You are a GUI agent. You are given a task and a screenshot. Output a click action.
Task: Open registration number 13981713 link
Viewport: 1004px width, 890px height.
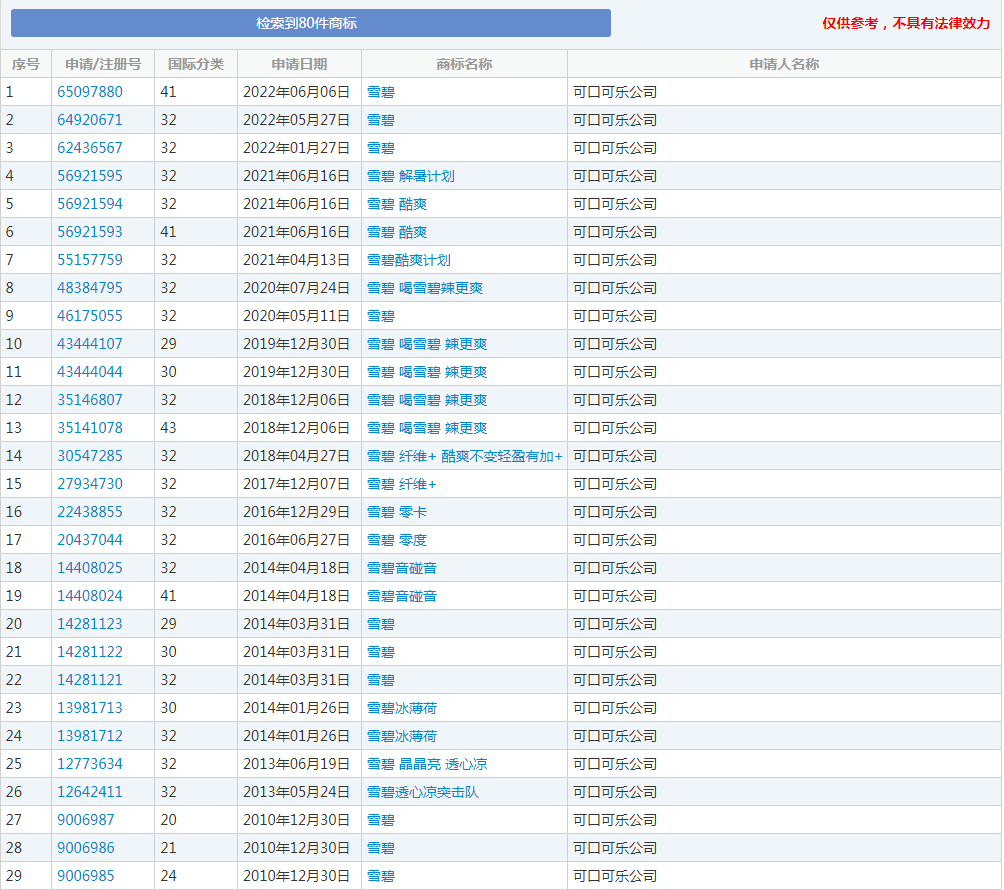point(90,708)
